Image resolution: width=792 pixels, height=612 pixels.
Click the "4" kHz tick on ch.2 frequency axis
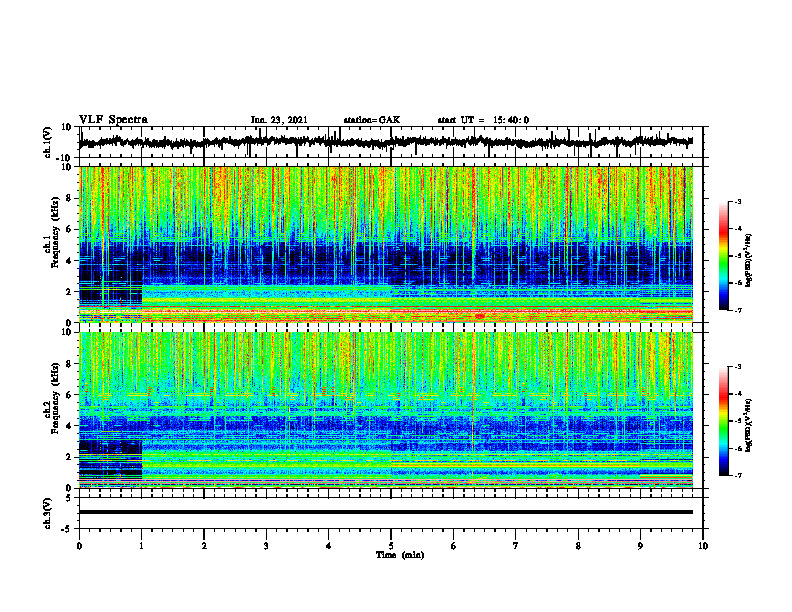(x=70, y=426)
